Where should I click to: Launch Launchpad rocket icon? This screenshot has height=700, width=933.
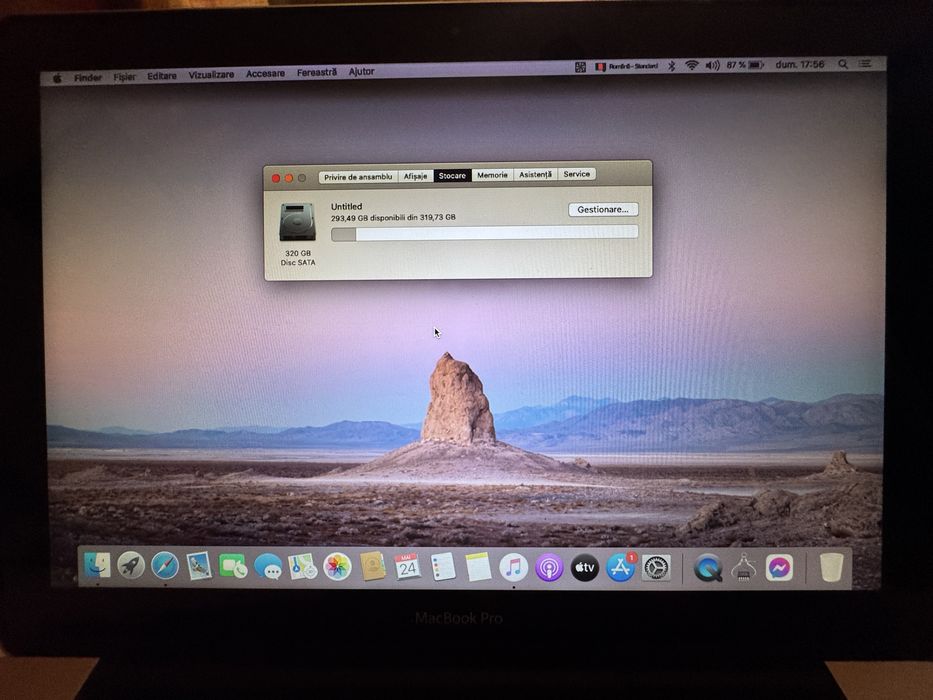(x=131, y=565)
